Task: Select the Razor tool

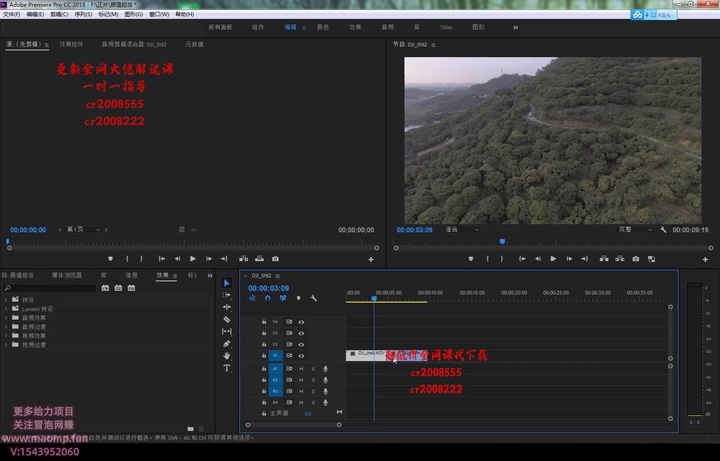Action: pyautogui.click(x=227, y=319)
